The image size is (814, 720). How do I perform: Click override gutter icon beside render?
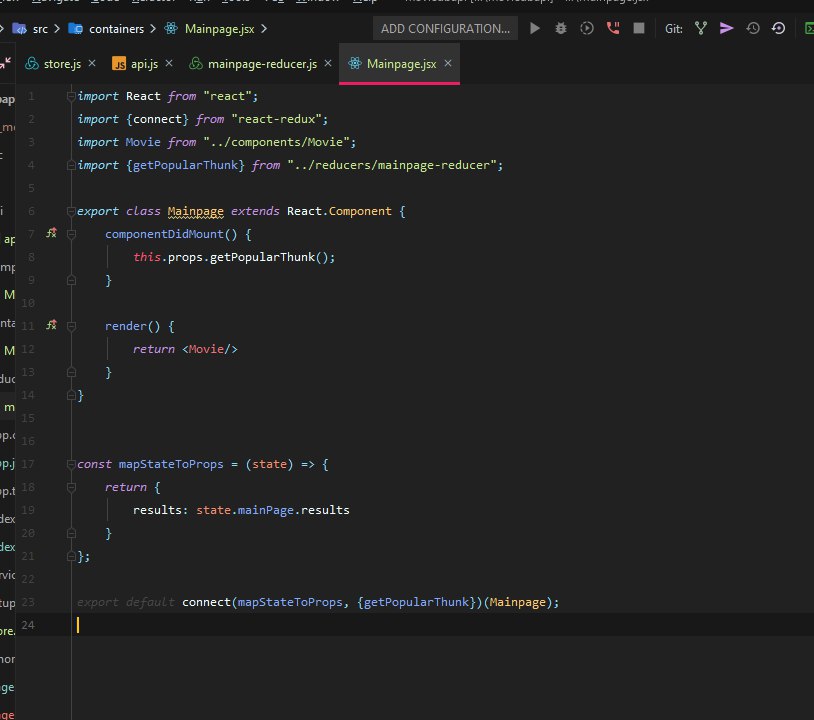pos(52,326)
